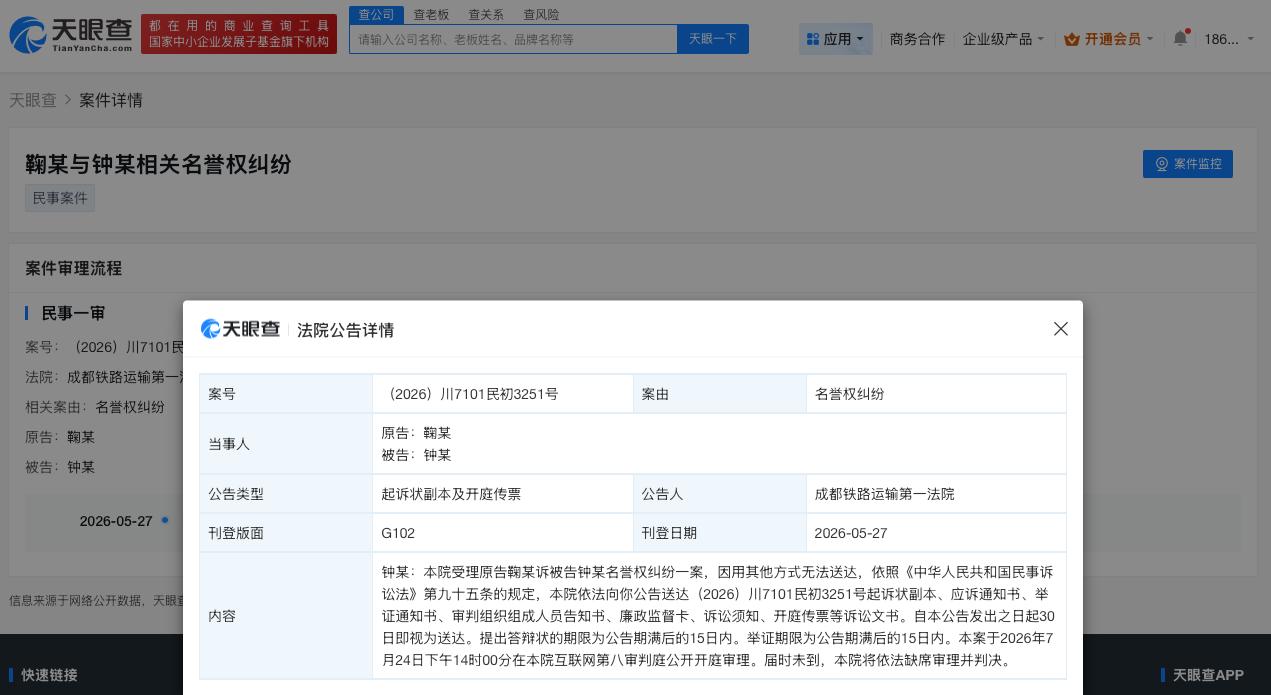Click the red 都在用的商业查询工具 banner
This screenshot has height=695, width=1271.
[239, 34]
